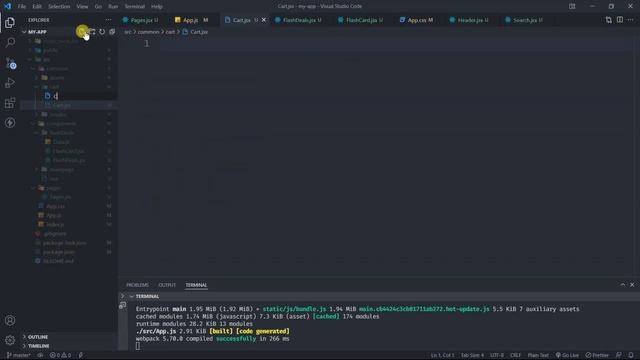Open the Thunder Client lightning icon

point(10,122)
